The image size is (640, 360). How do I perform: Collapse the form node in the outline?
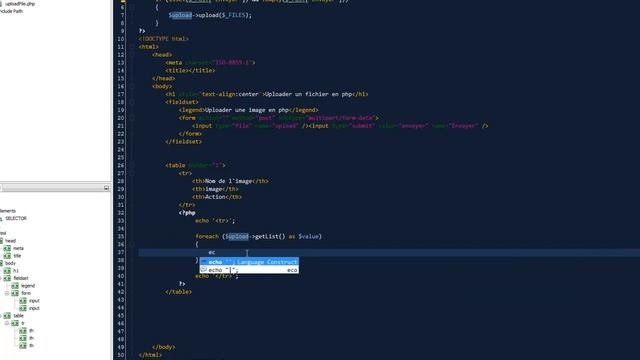(7, 293)
